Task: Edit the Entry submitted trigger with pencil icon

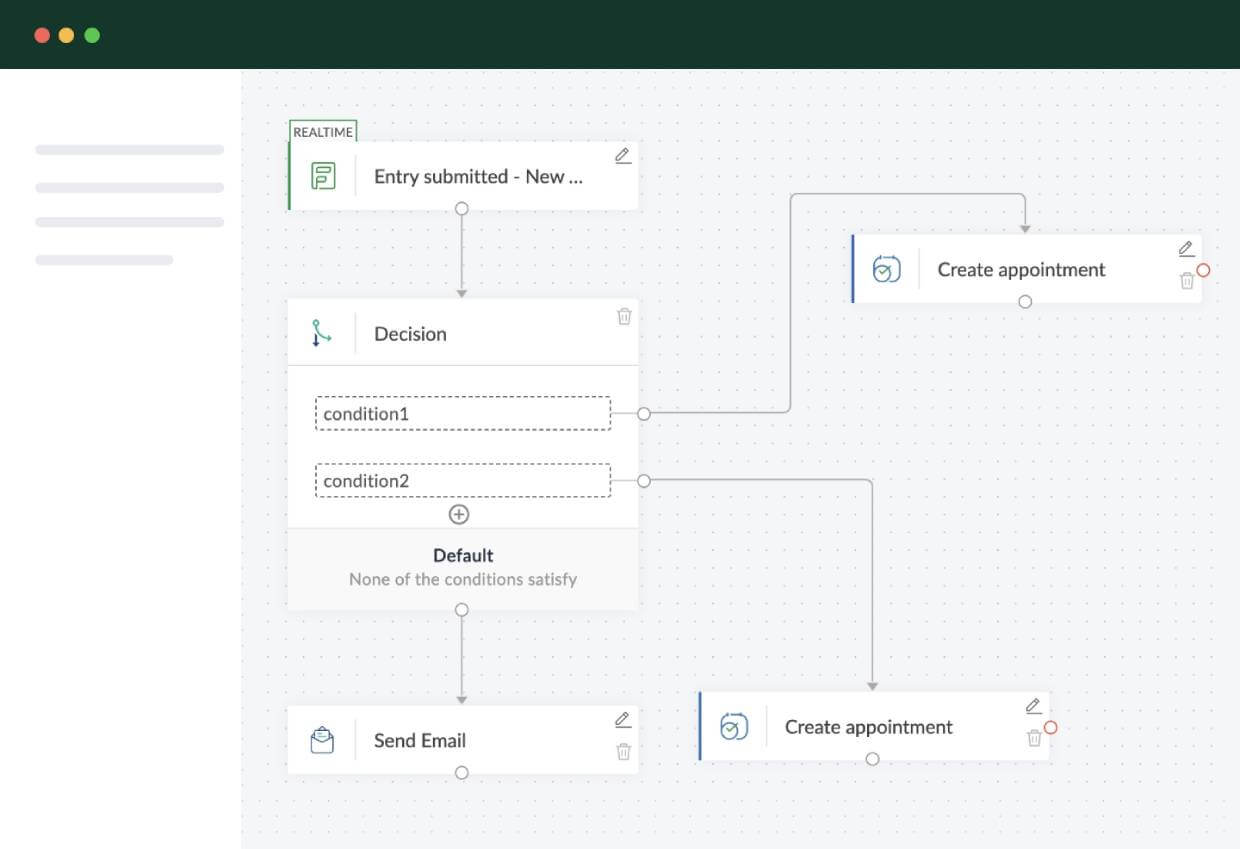Action: pyautogui.click(x=623, y=156)
